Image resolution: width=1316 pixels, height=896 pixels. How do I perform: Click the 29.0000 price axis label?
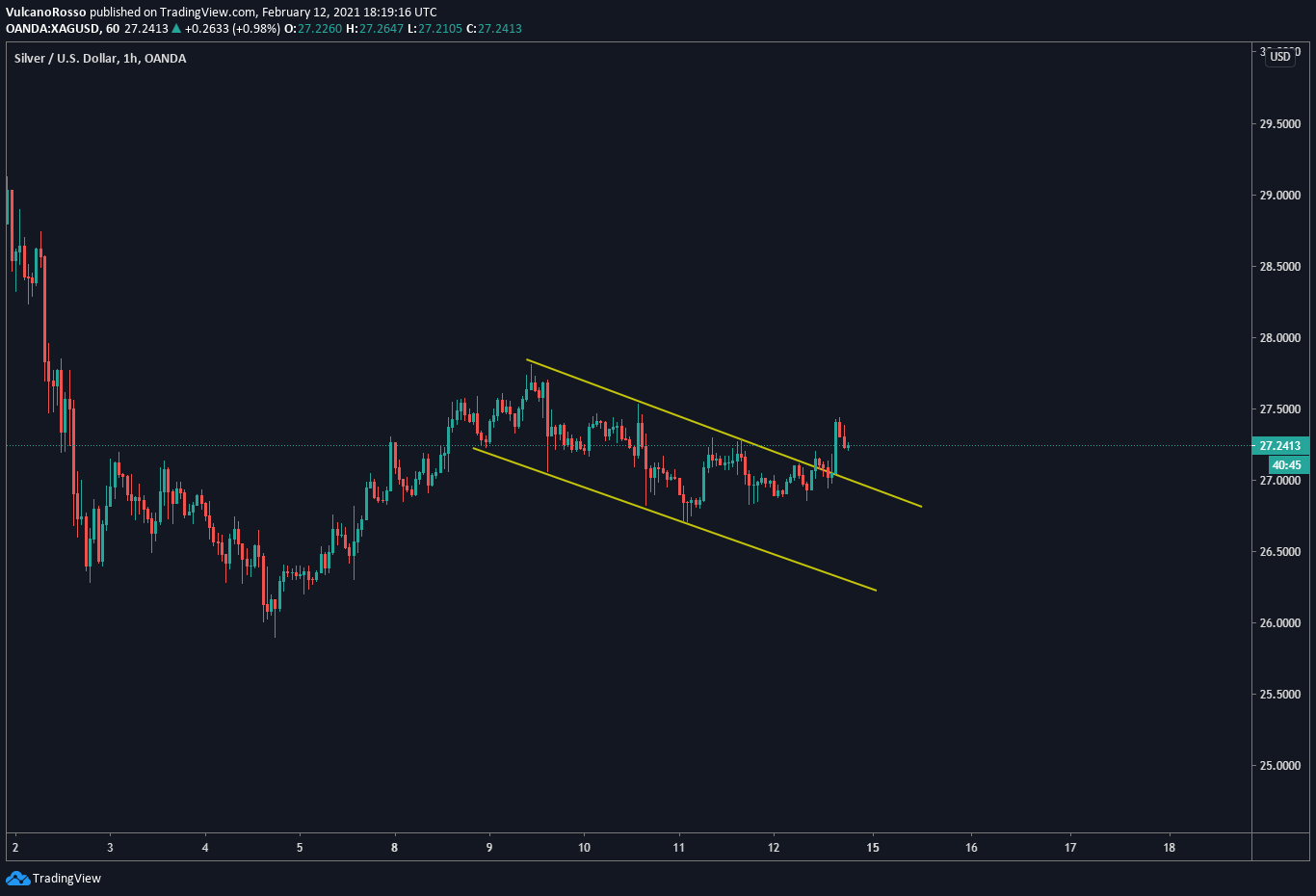click(1280, 196)
